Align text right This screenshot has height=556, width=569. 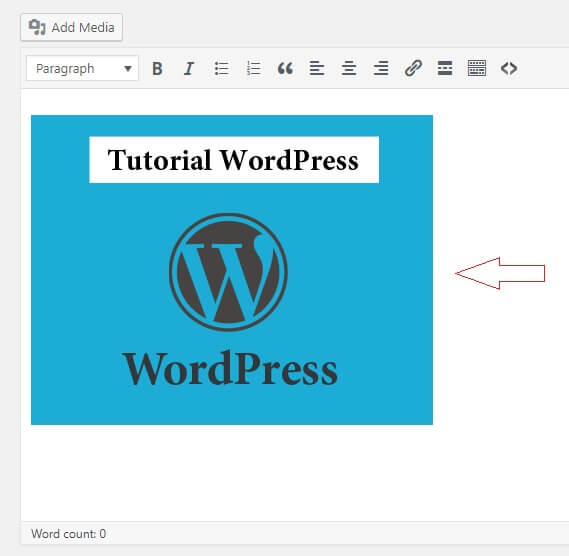[381, 68]
